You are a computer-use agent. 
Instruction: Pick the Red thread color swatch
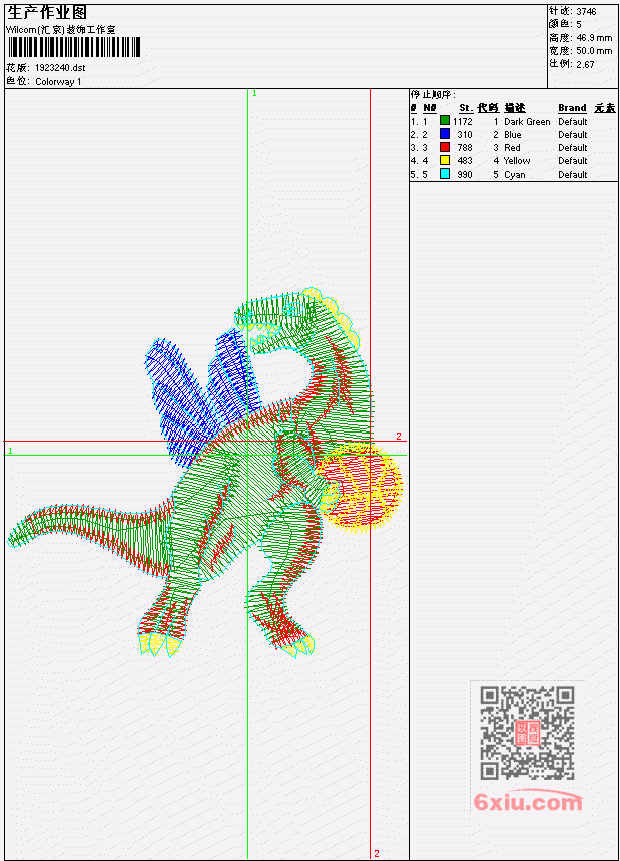point(445,147)
